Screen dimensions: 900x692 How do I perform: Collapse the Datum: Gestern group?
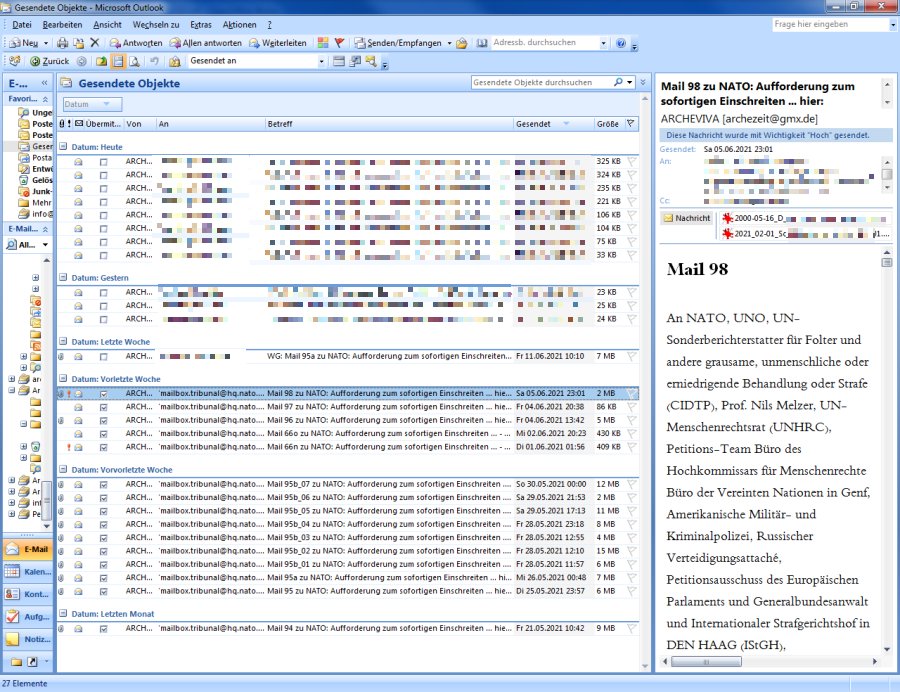64,278
